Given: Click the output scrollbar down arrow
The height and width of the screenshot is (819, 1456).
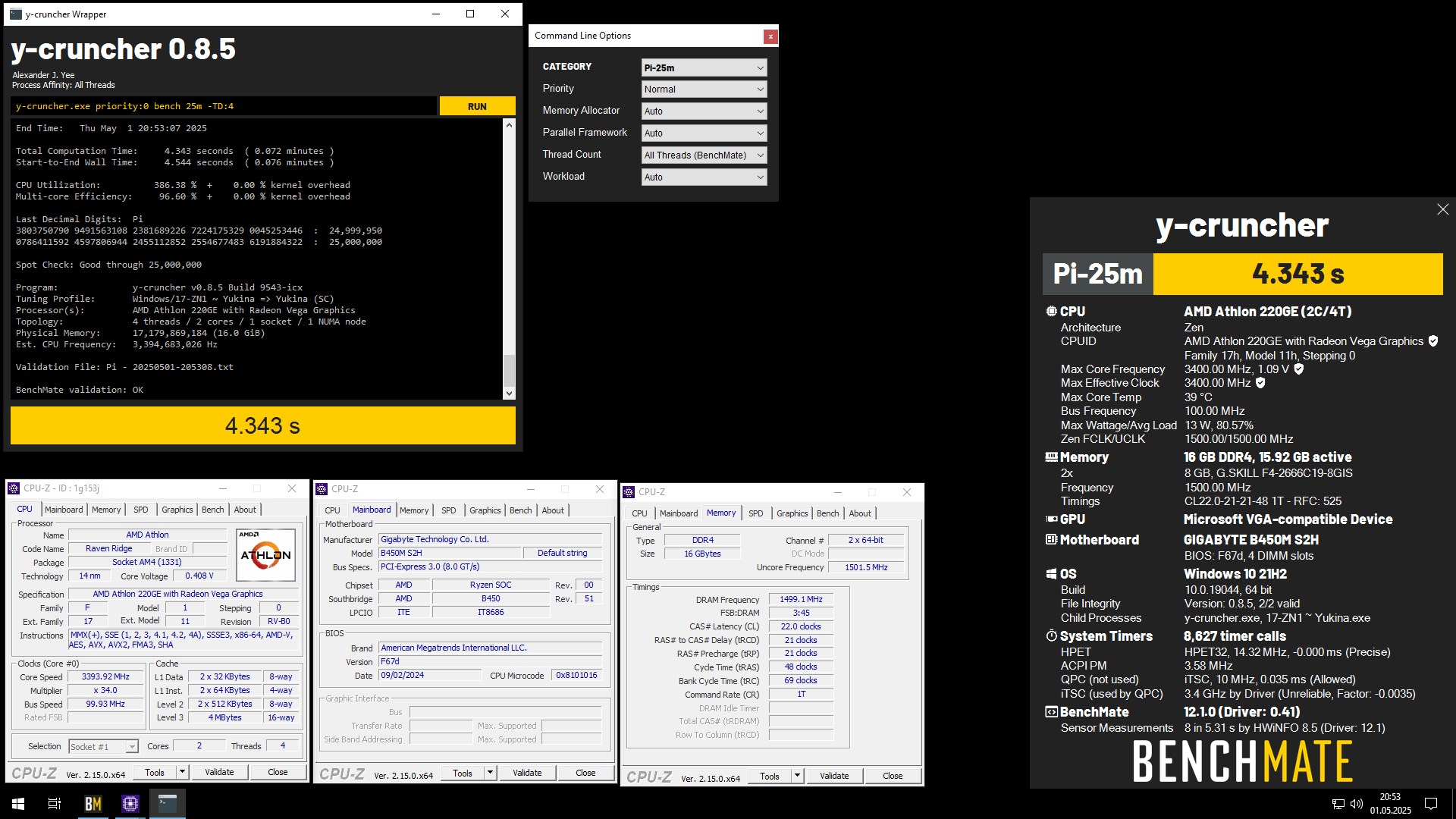Looking at the screenshot, I should coord(509,394).
